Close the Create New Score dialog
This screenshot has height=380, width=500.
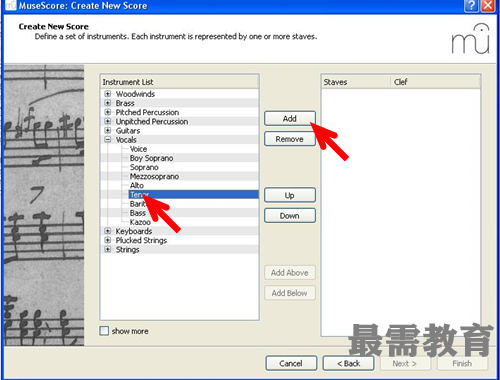(x=488, y=5)
